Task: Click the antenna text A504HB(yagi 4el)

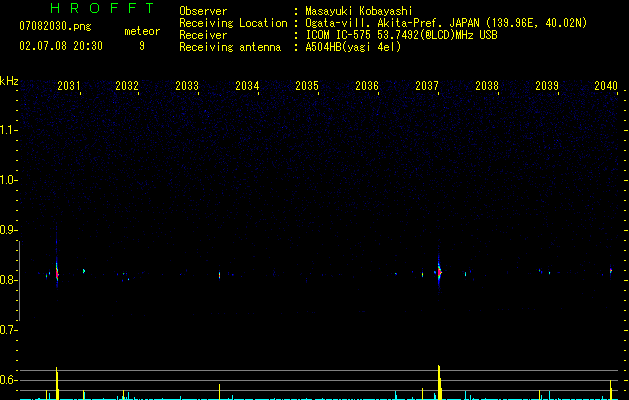Action: tap(353, 47)
